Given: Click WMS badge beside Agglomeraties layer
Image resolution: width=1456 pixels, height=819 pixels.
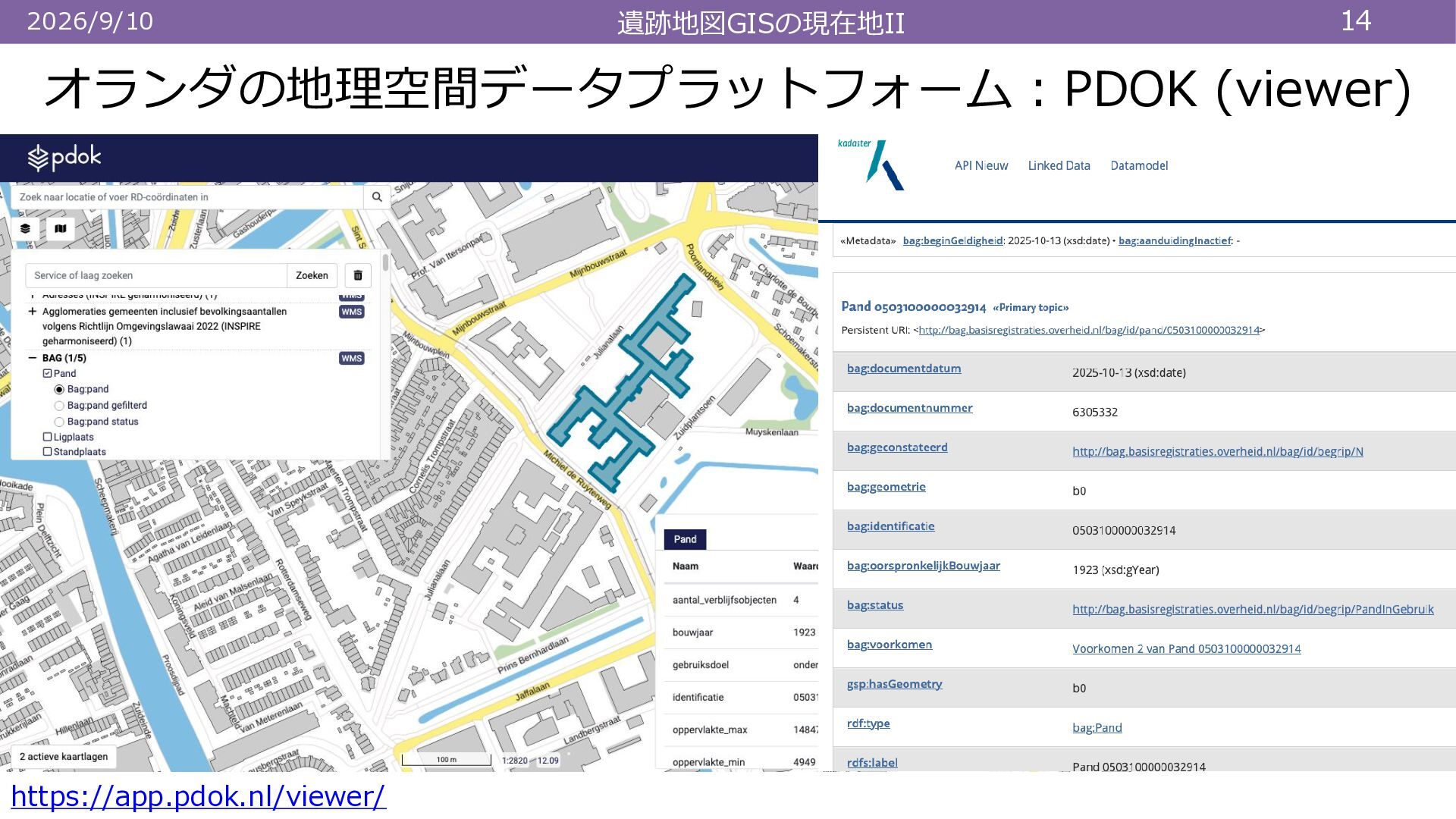Looking at the screenshot, I should click(351, 312).
